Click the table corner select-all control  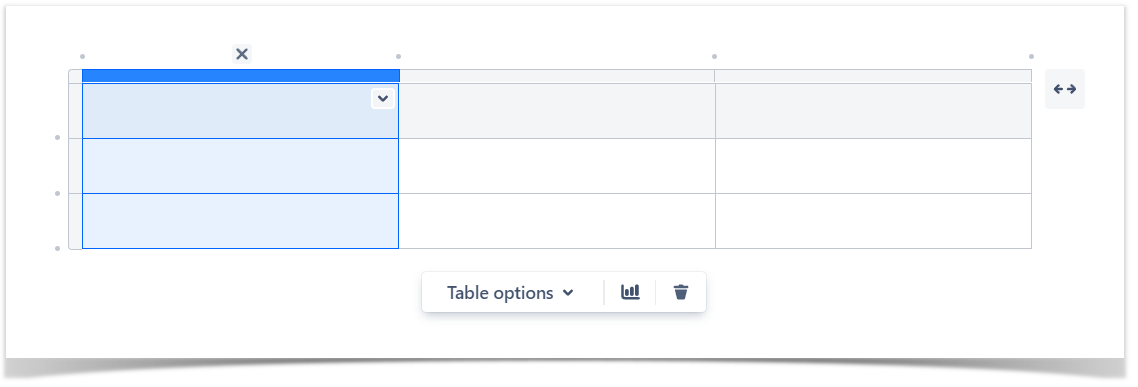click(75, 76)
